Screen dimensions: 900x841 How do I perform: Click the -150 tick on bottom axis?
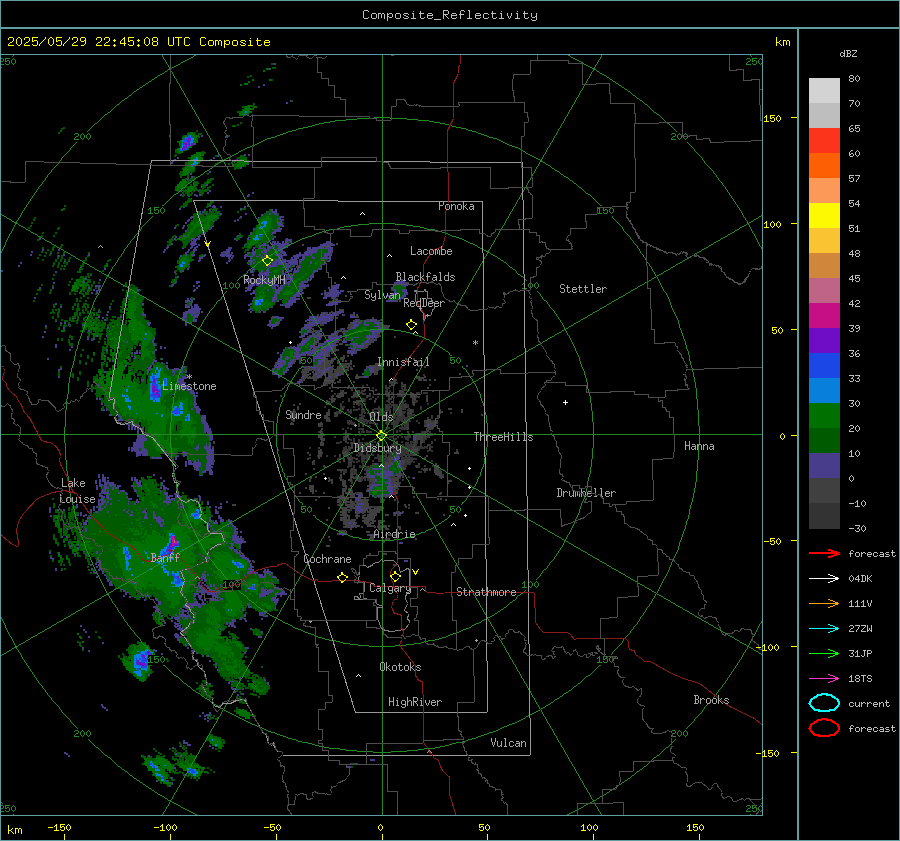tap(59, 827)
